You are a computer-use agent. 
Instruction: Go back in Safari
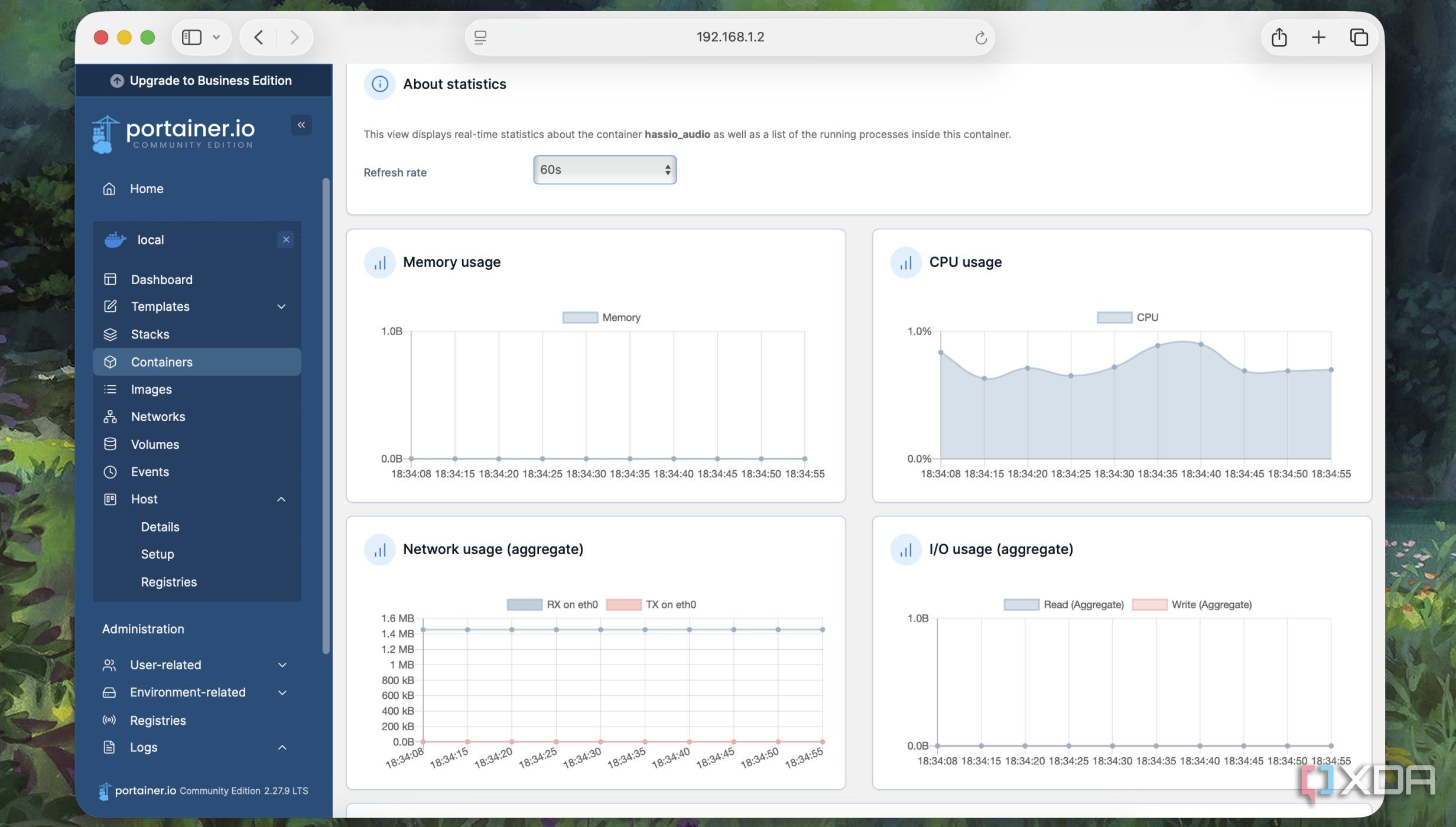(259, 37)
